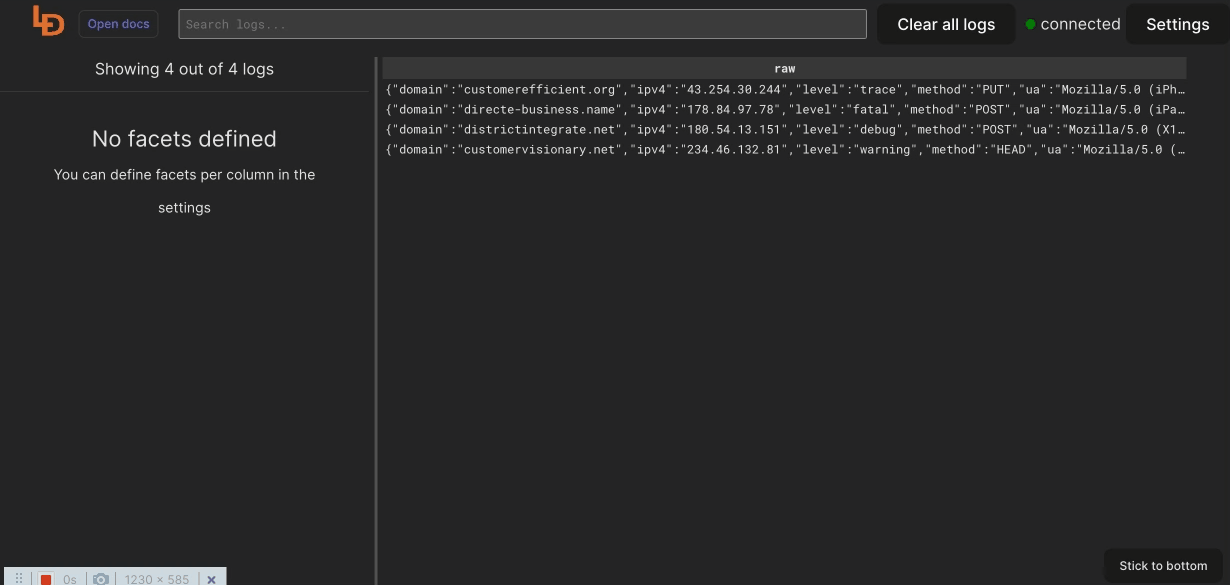
Task: Click the orange LD logo icon
Action: 48,21
